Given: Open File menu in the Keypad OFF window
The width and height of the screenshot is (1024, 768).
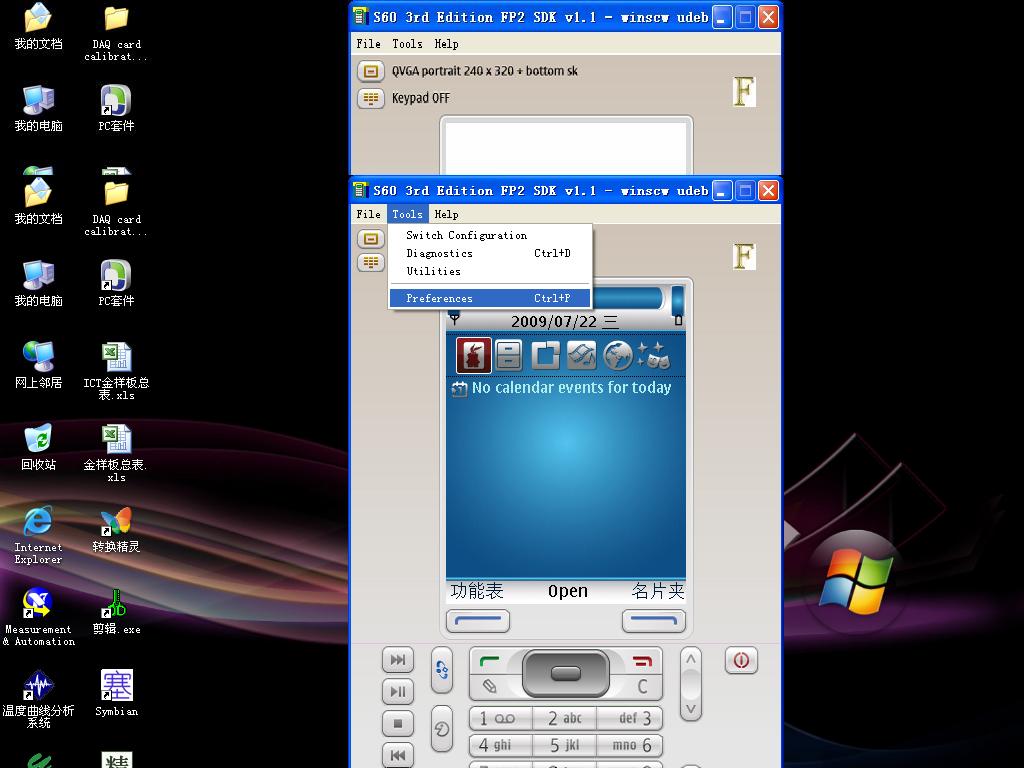Looking at the screenshot, I should click(x=368, y=44).
